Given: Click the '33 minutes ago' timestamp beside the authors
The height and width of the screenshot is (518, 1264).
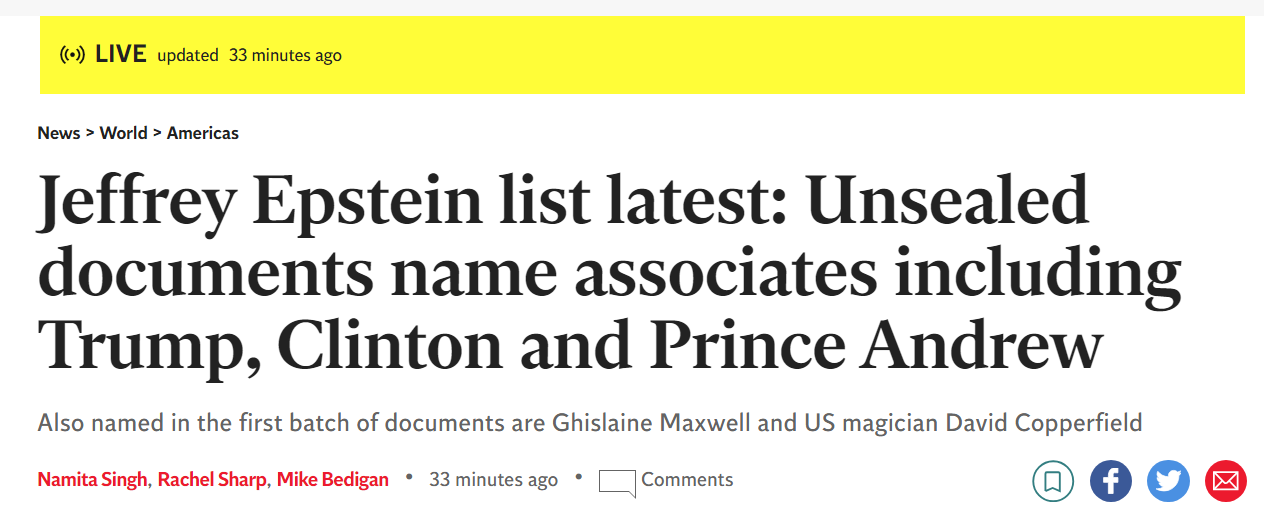Looking at the screenshot, I should tap(493, 480).
